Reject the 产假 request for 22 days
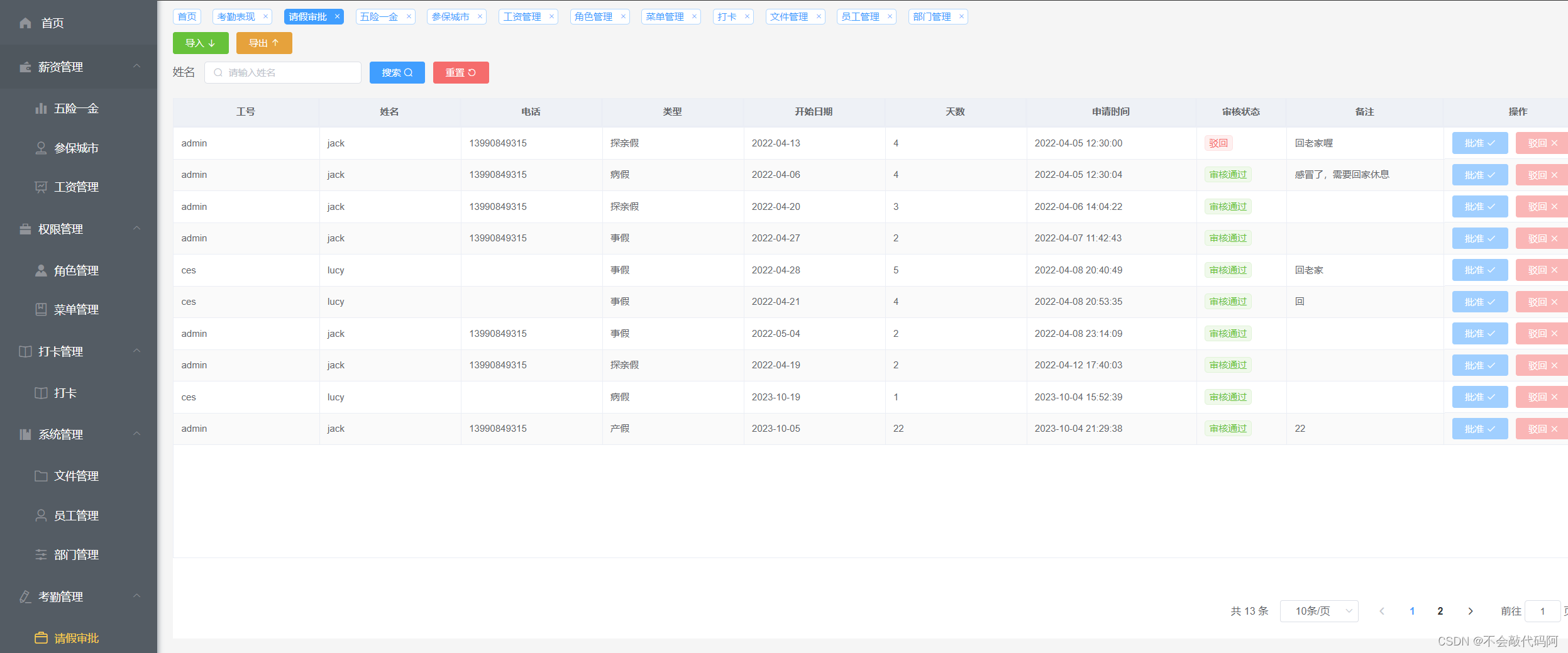The image size is (1568, 653). point(1542,429)
